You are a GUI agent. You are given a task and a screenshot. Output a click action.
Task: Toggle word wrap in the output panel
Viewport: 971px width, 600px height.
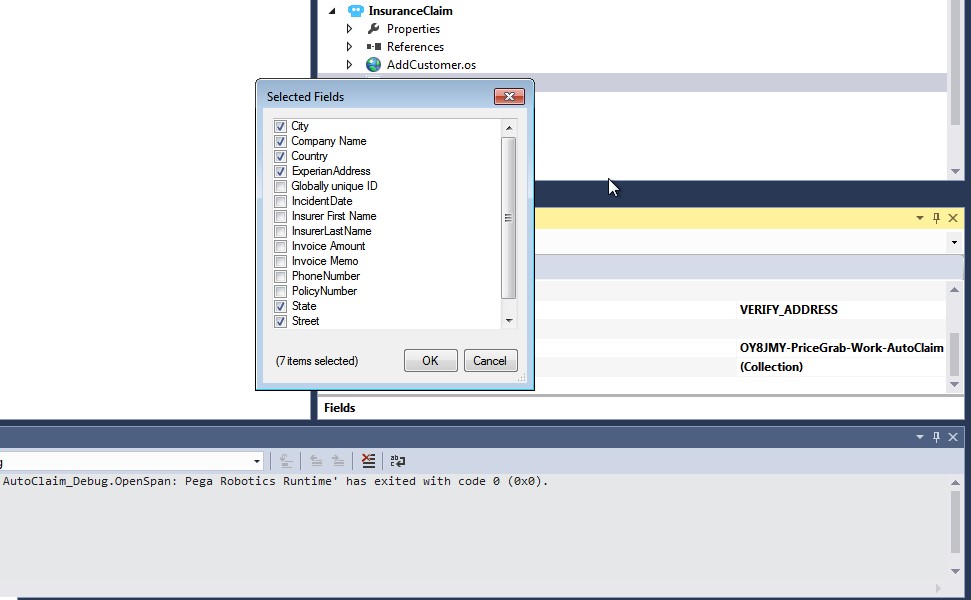tap(397, 461)
